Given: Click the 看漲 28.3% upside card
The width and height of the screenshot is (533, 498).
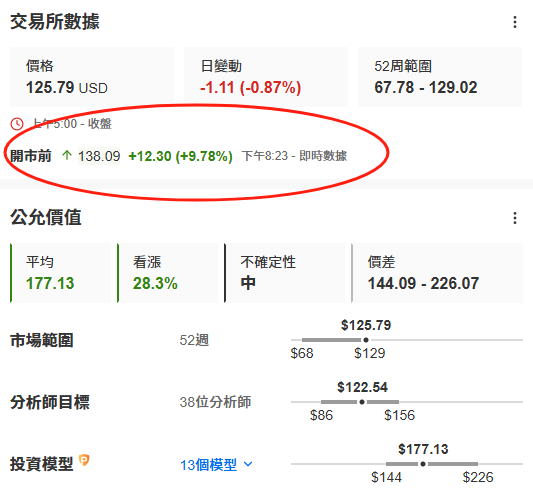Looking at the screenshot, I should (168, 273).
